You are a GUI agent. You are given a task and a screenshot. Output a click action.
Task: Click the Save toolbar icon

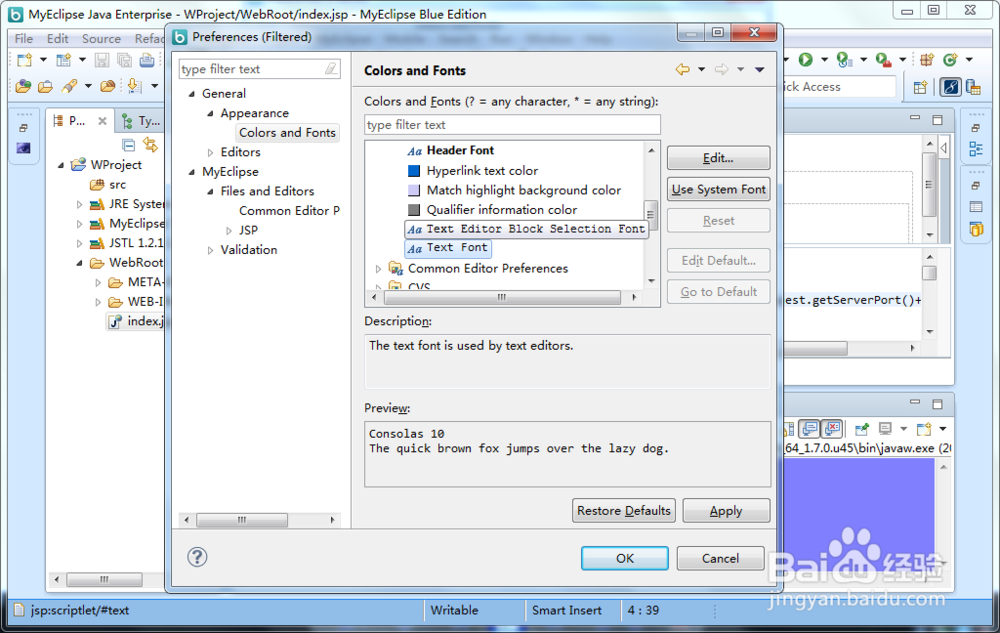tap(101, 61)
